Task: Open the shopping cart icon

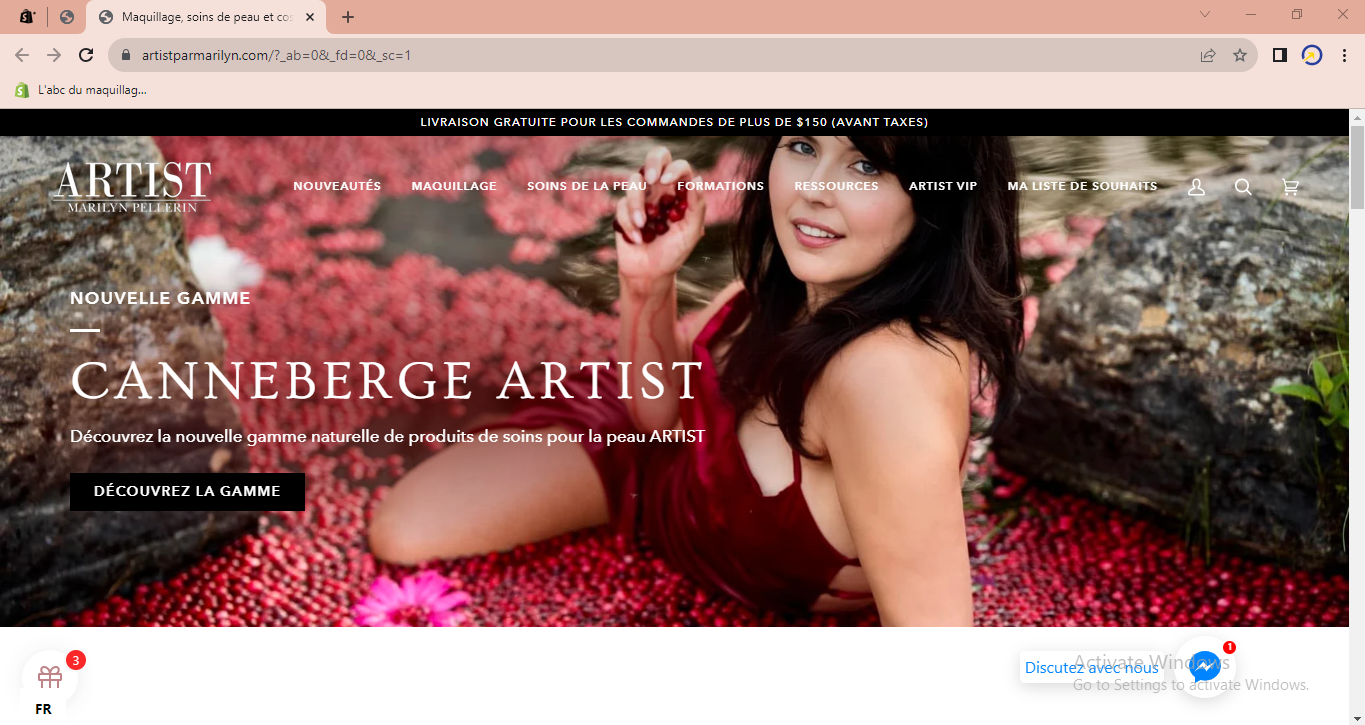Action: (x=1290, y=187)
